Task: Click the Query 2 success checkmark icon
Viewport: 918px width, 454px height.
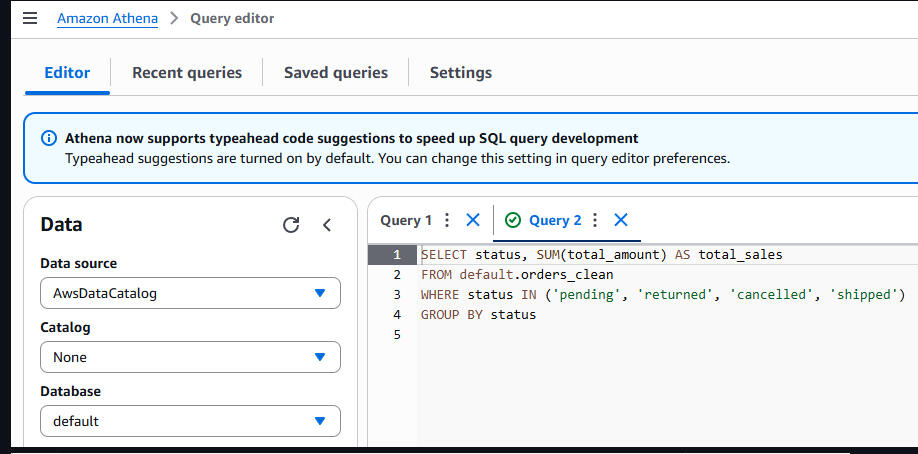Action: pyautogui.click(x=513, y=220)
